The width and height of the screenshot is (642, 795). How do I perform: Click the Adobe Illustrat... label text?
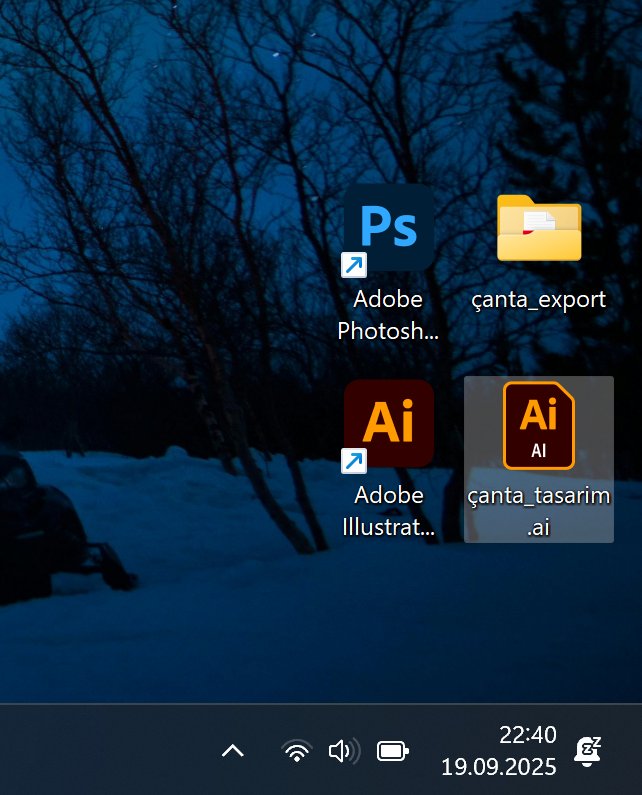point(388,511)
